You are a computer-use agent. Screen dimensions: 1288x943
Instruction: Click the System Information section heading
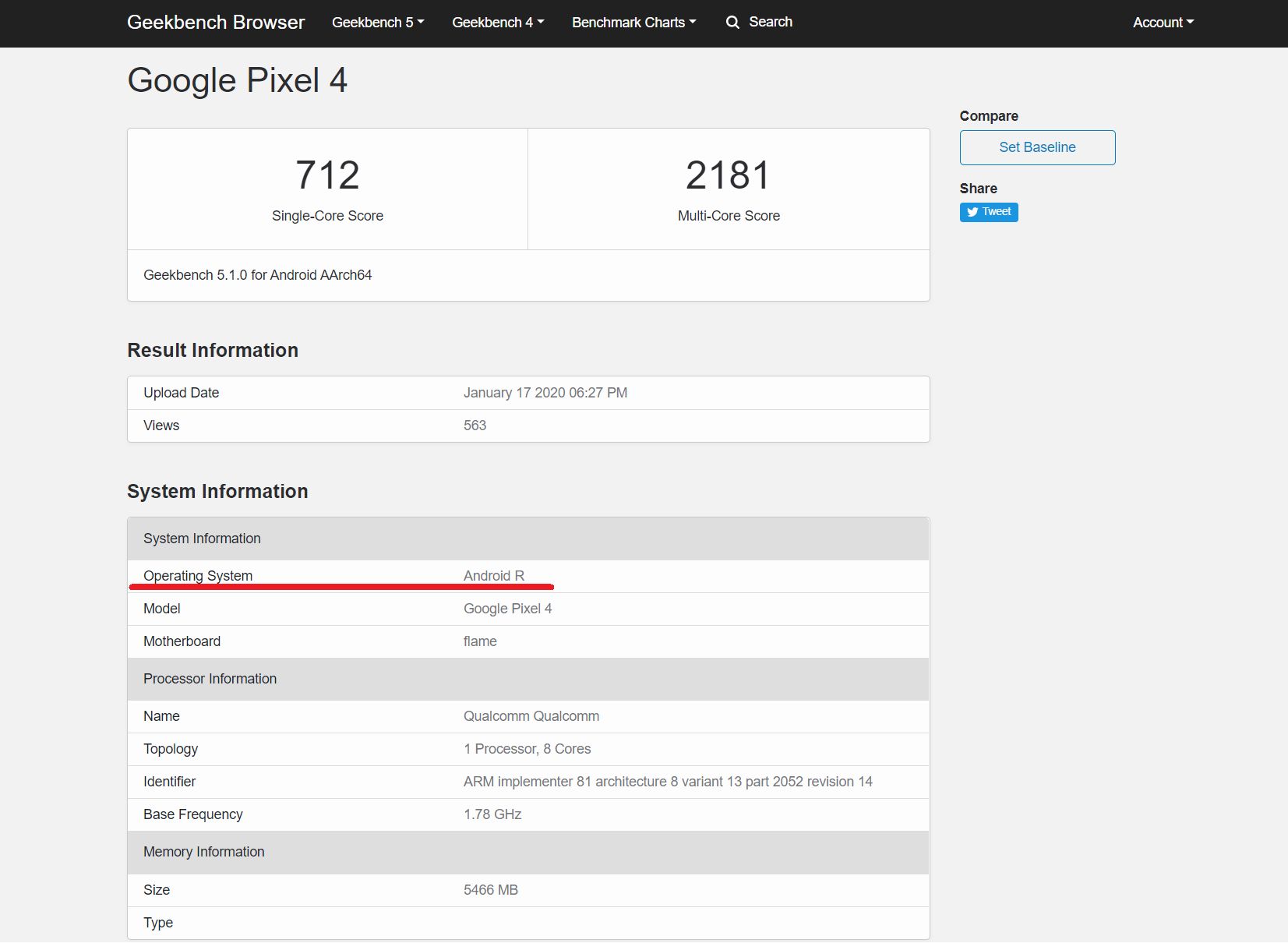[x=217, y=491]
